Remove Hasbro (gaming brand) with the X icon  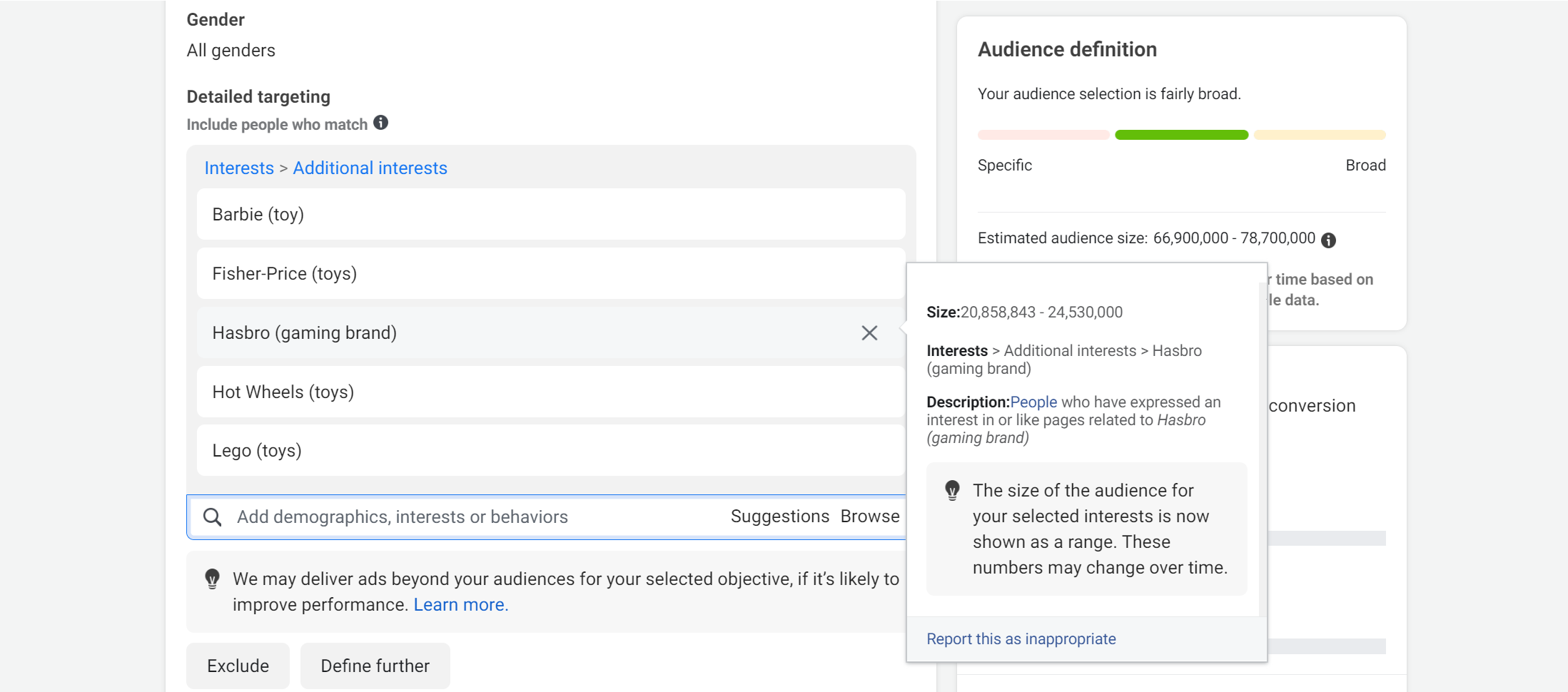pyautogui.click(x=869, y=332)
